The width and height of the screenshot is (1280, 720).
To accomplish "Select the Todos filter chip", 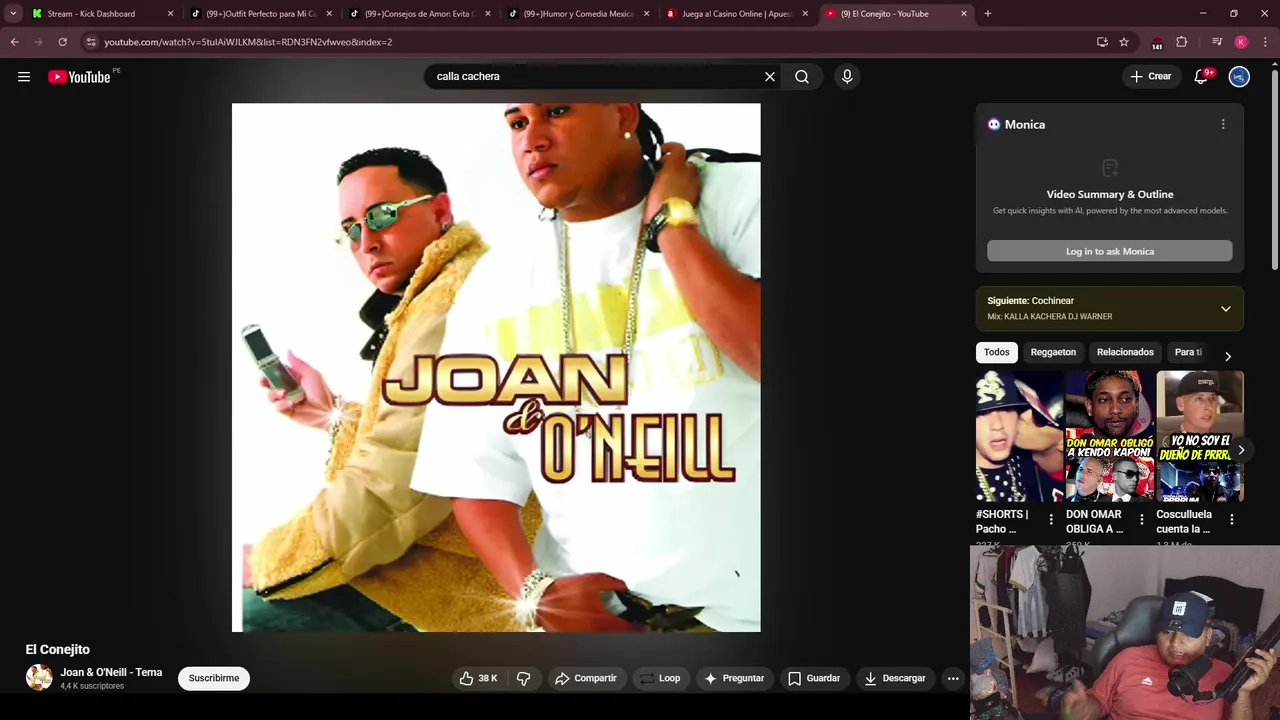I will point(997,352).
